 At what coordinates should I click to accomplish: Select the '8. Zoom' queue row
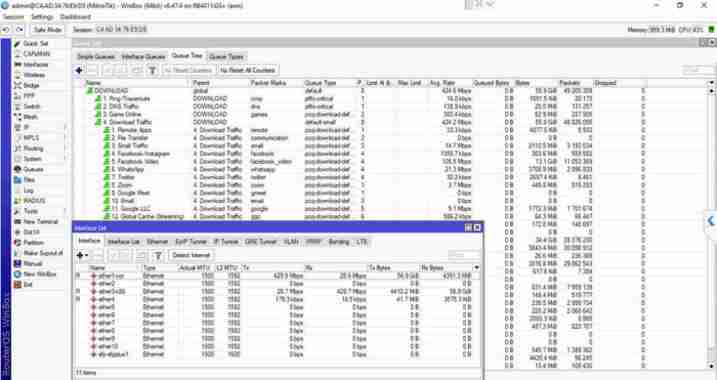coord(366,185)
